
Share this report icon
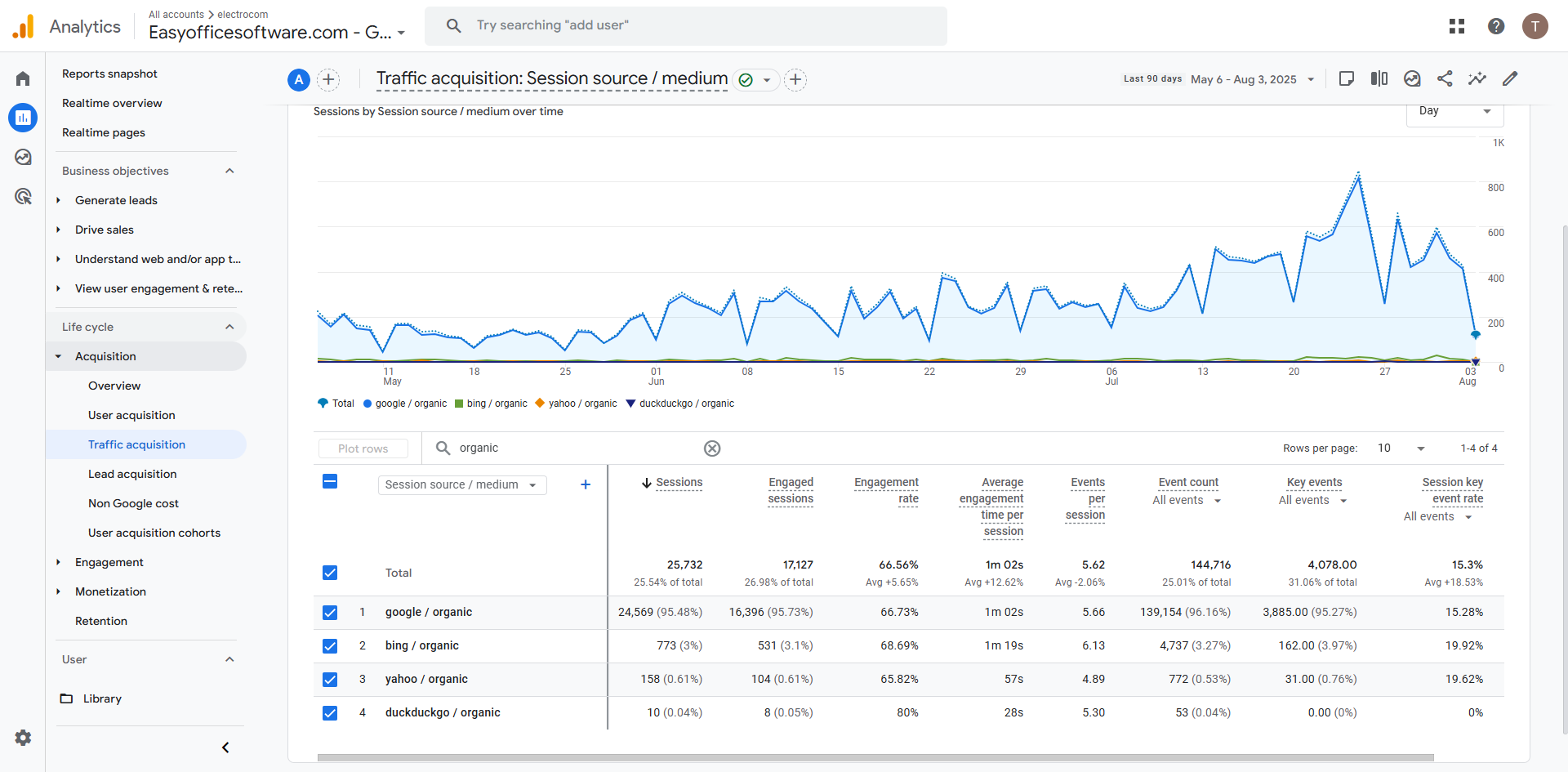click(1445, 78)
